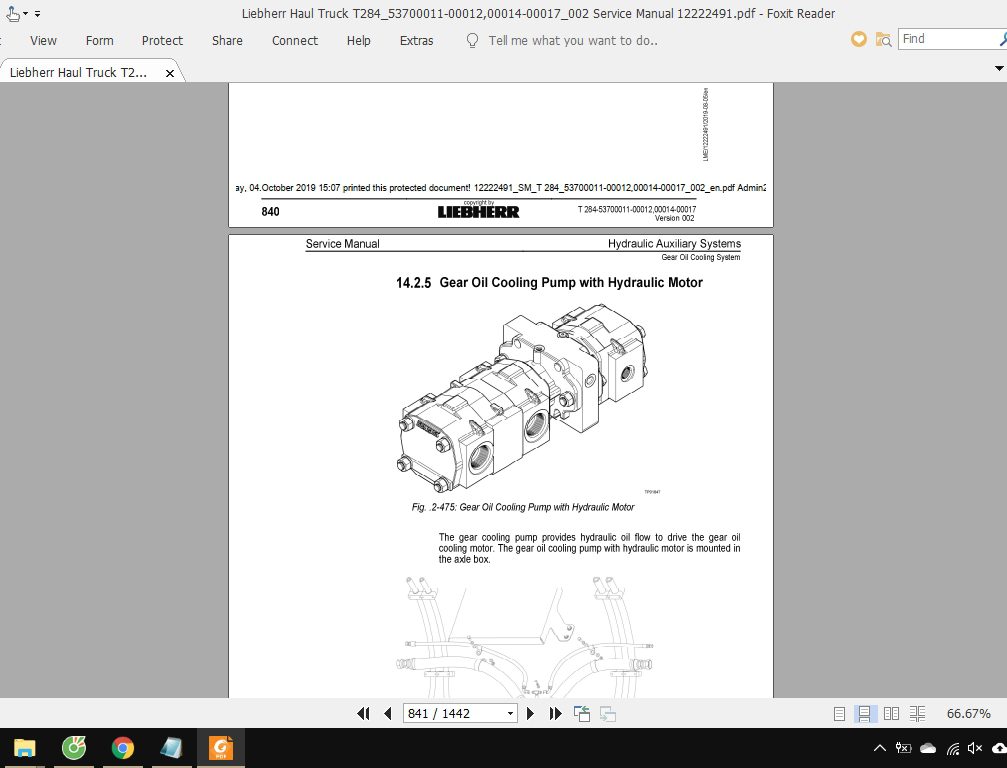Click the Fig. 2-475 caption

click(x=523, y=507)
